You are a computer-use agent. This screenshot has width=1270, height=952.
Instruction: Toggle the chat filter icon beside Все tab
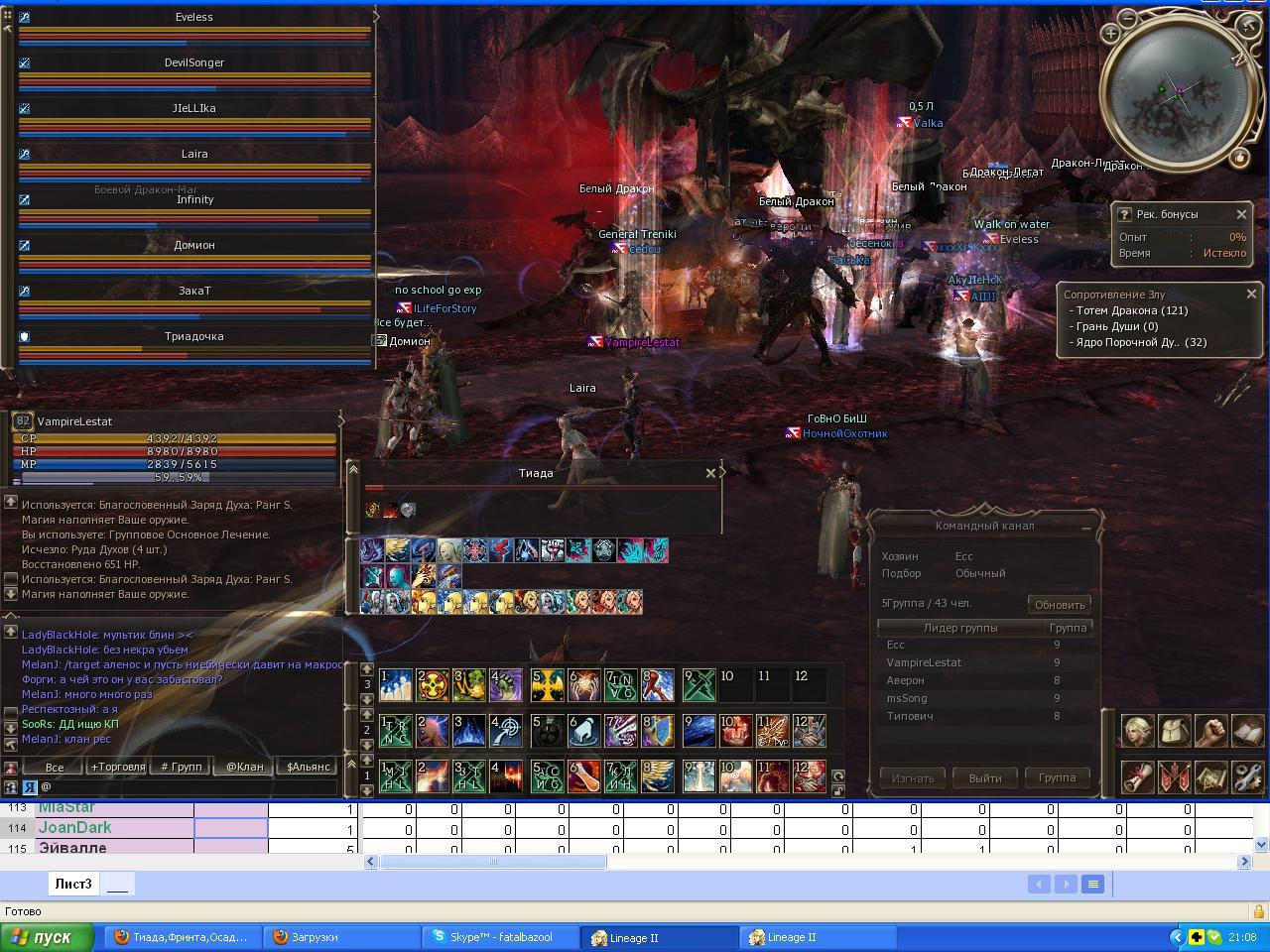click(x=10, y=767)
